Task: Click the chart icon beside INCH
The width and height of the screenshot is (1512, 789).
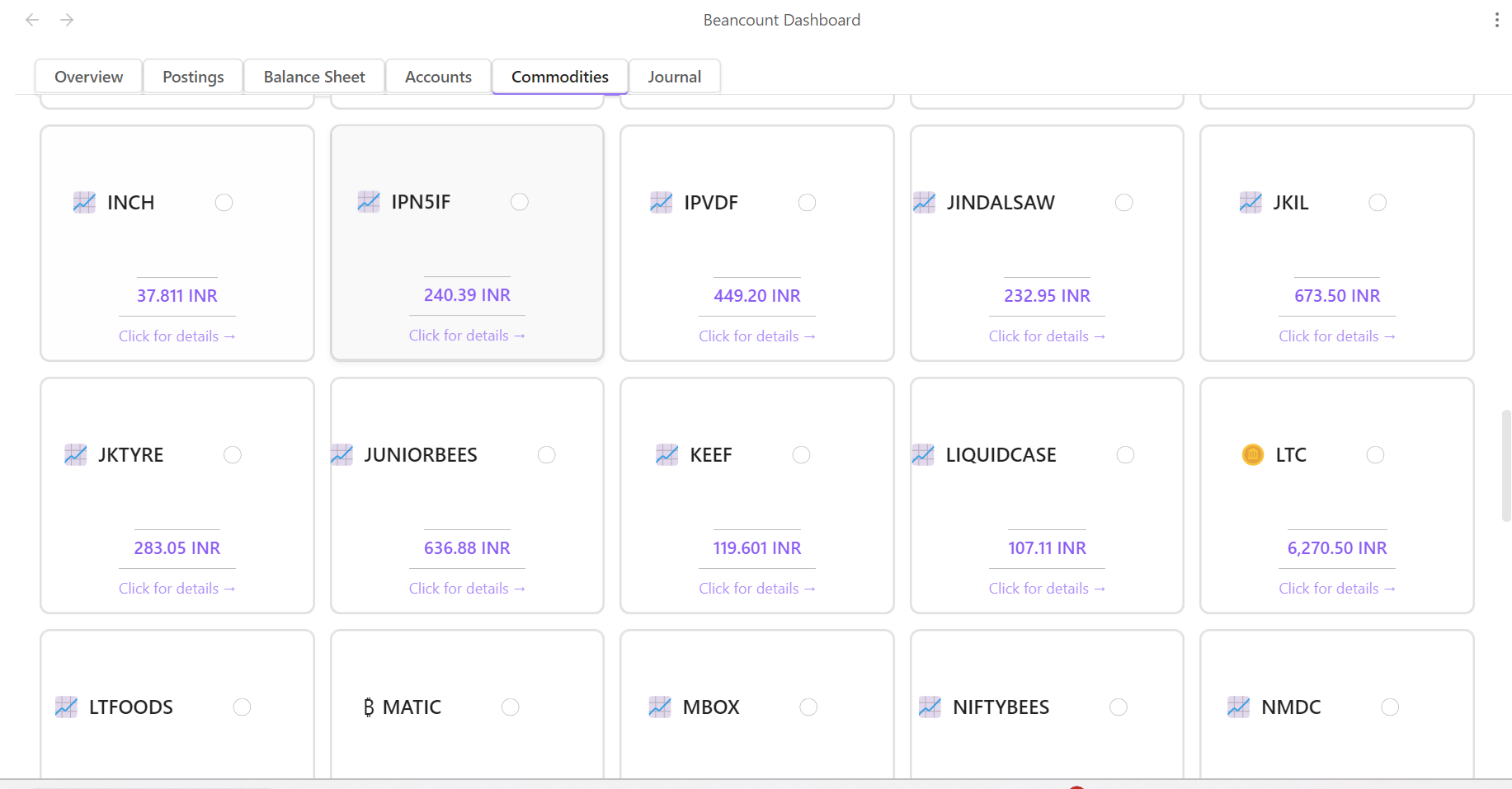Action: 84,203
